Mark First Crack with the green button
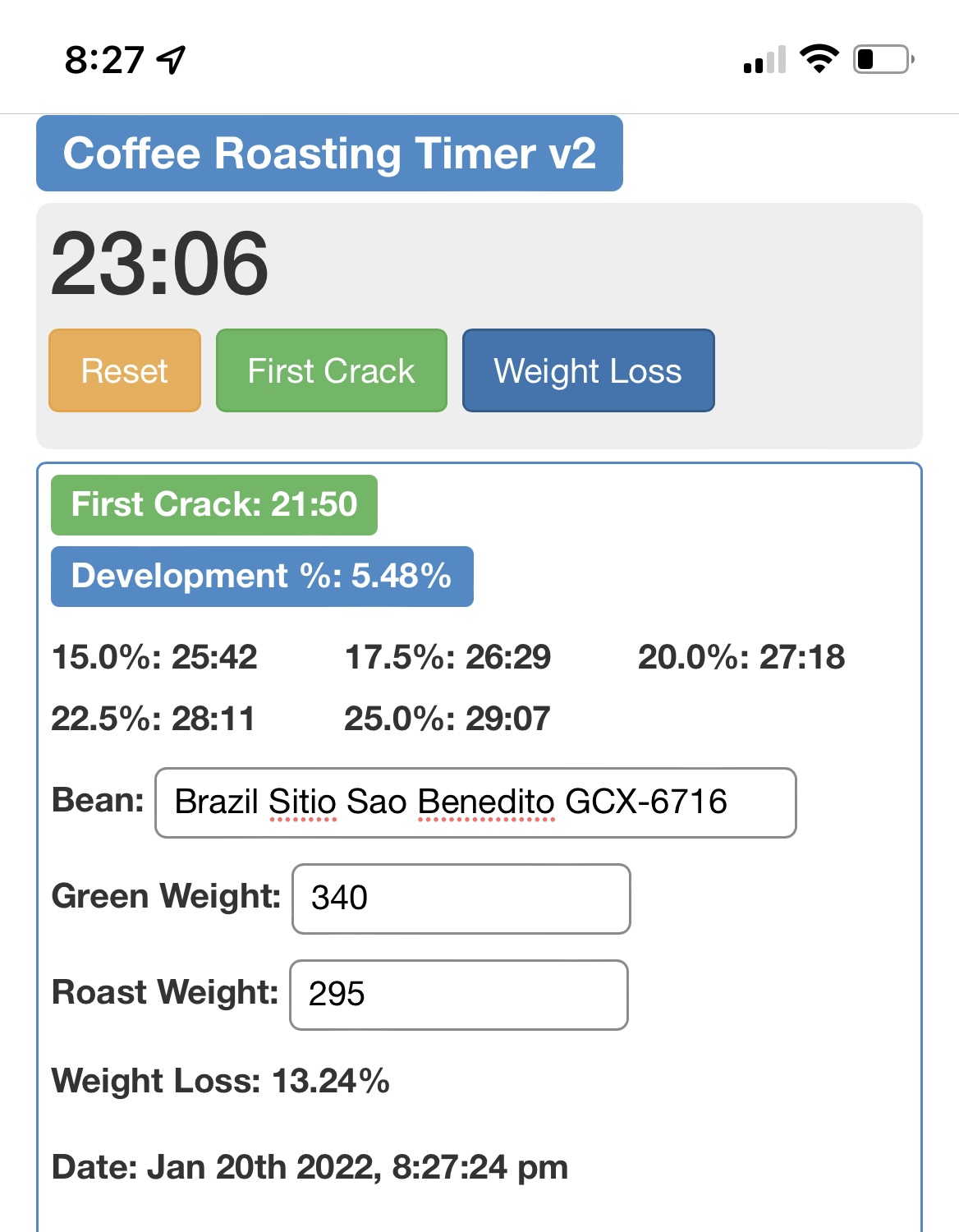 [x=332, y=370]
